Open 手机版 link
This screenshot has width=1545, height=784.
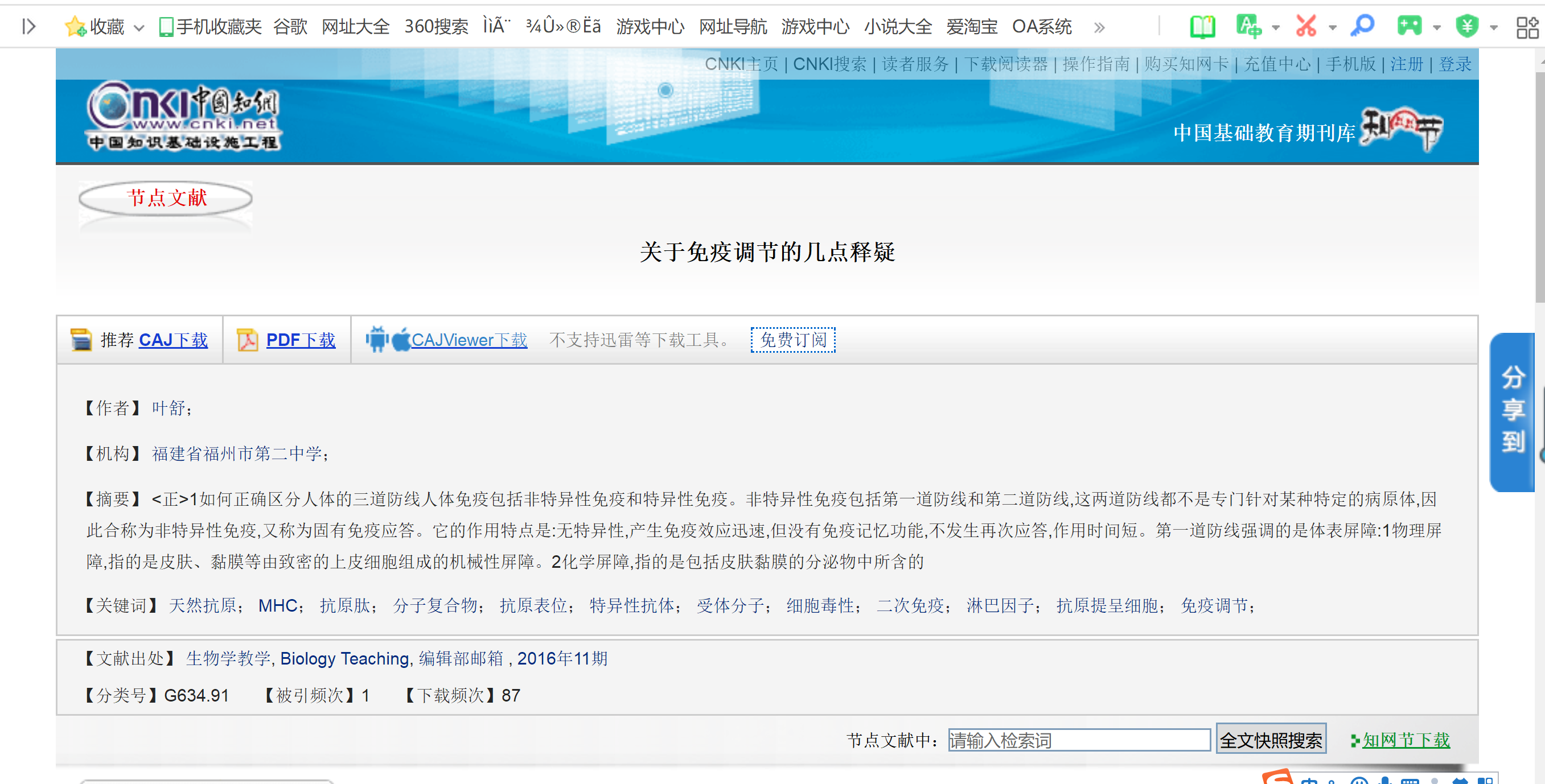pyautogui.click(x=1351, y=64)
